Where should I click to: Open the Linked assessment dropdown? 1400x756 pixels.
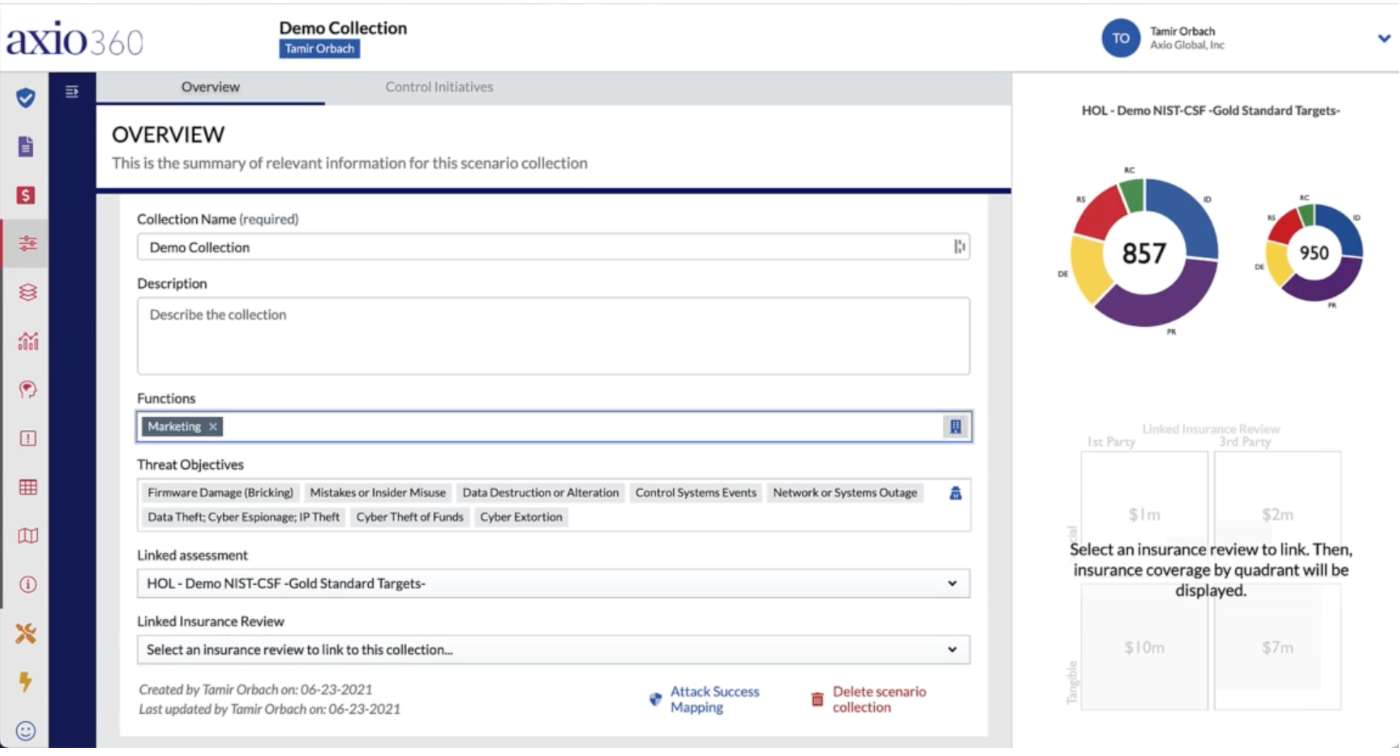tap(553, 583)
